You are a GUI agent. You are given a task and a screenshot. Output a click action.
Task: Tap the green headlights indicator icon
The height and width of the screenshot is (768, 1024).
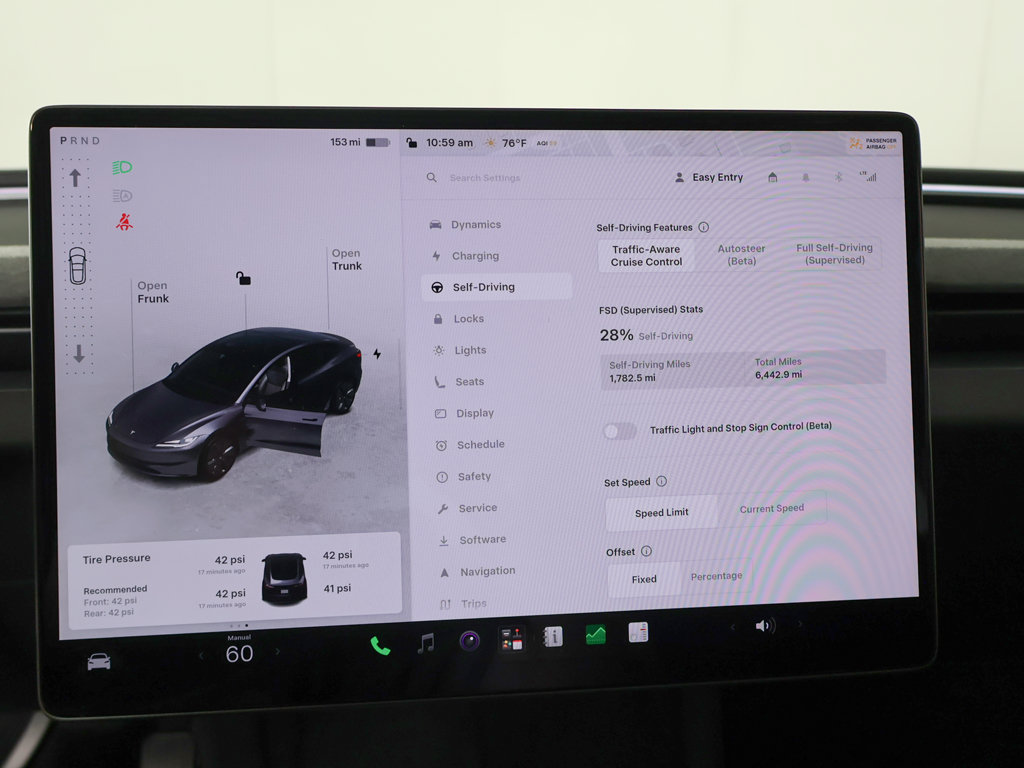[x=122, y=168]
